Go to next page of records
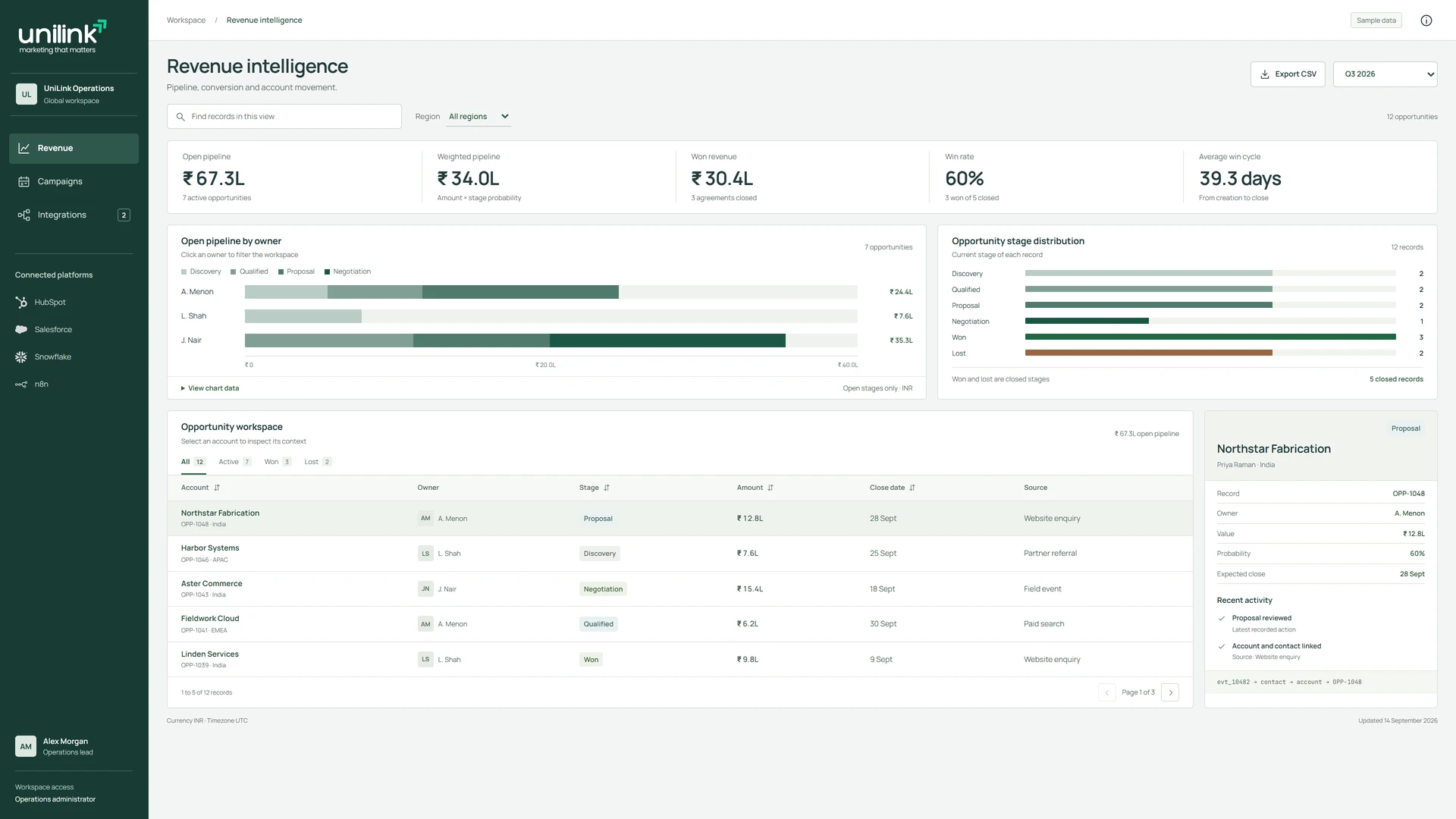This screenshot has width=1456, height=819. pos(1170,692)
